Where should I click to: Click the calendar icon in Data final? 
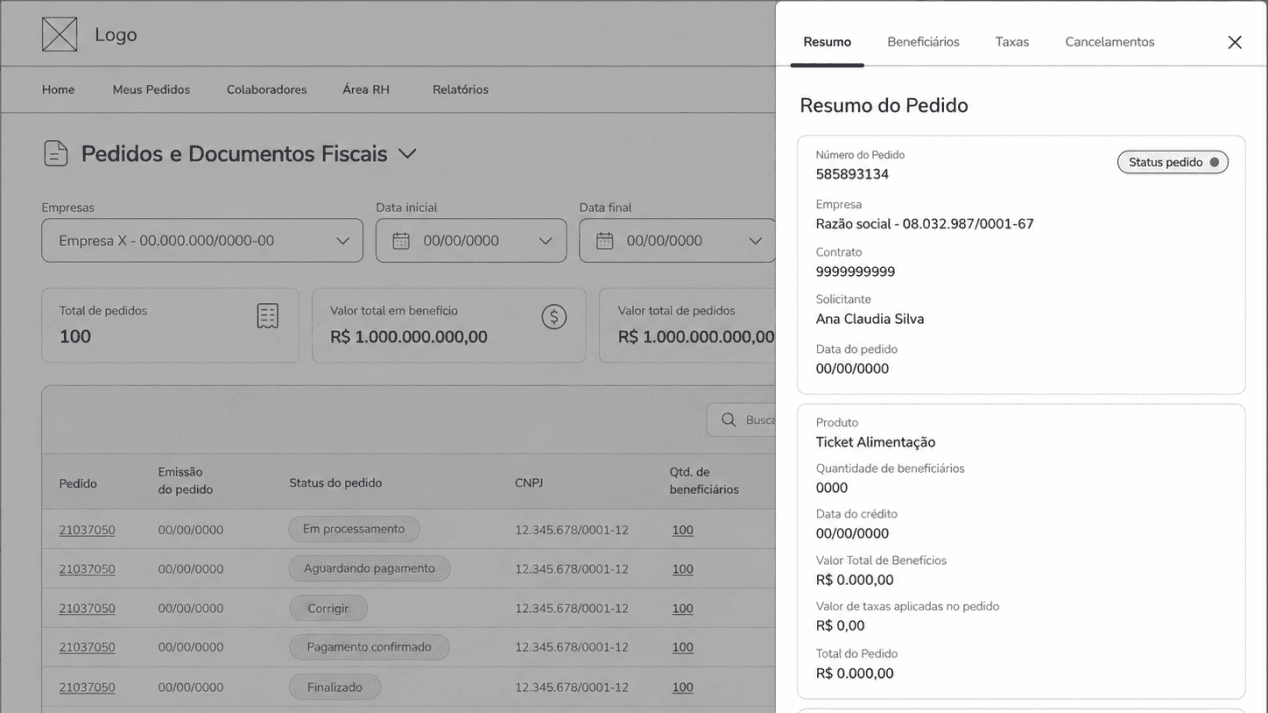(x=605, y=241)
